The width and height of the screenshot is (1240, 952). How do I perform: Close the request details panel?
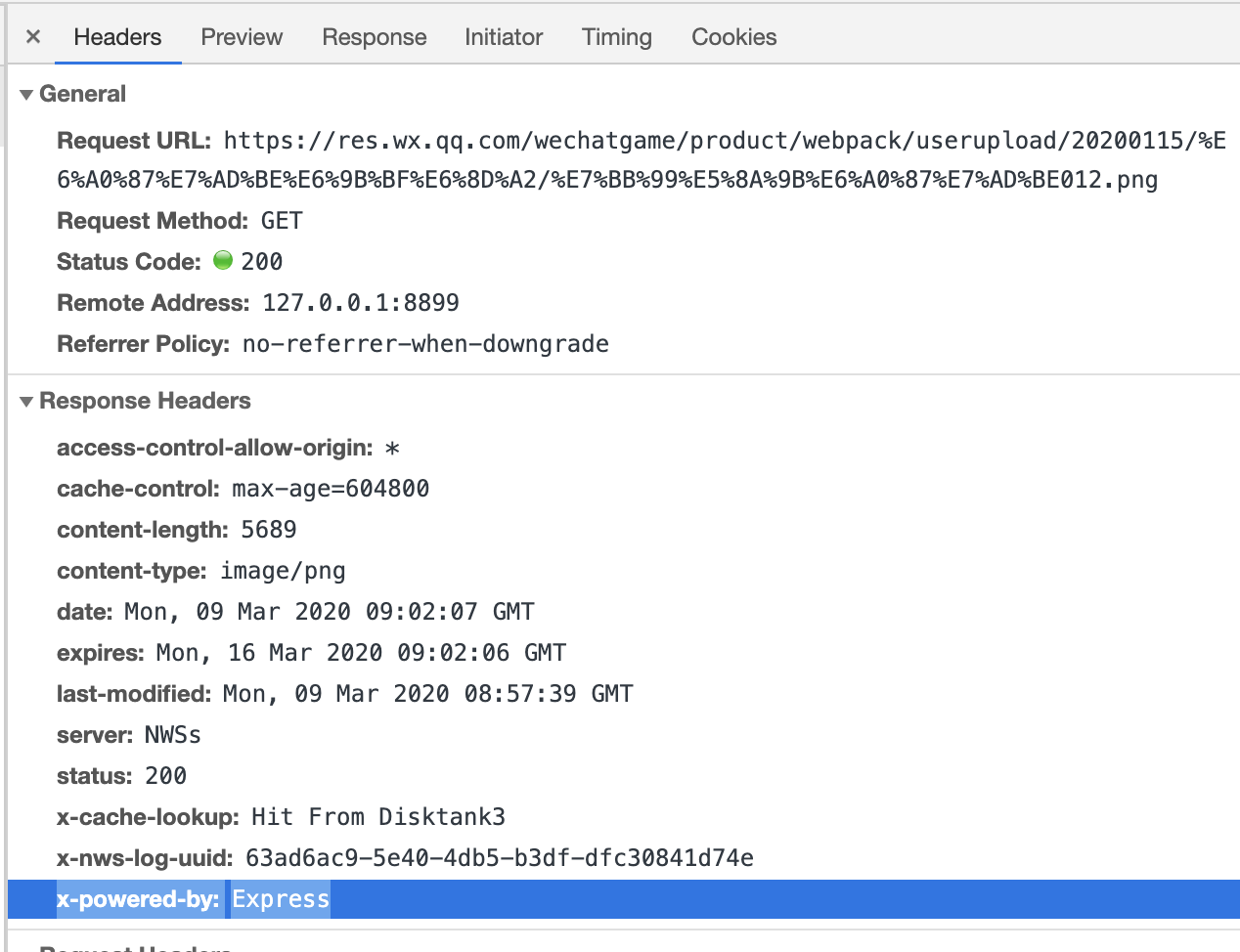pyautogui.click(x=33, y=37)
